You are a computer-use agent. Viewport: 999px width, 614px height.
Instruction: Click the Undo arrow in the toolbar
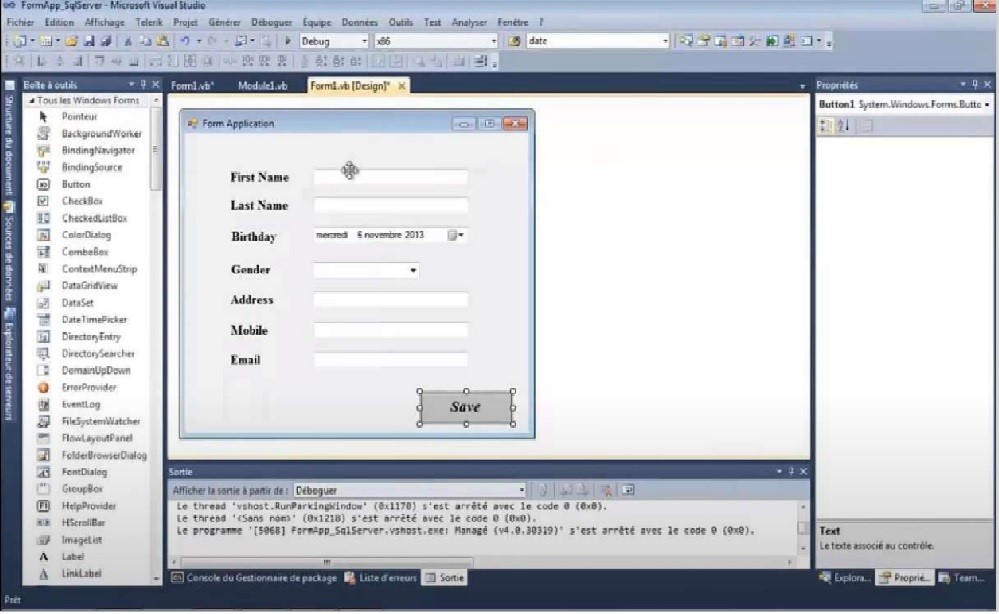[x=186, y=41]
